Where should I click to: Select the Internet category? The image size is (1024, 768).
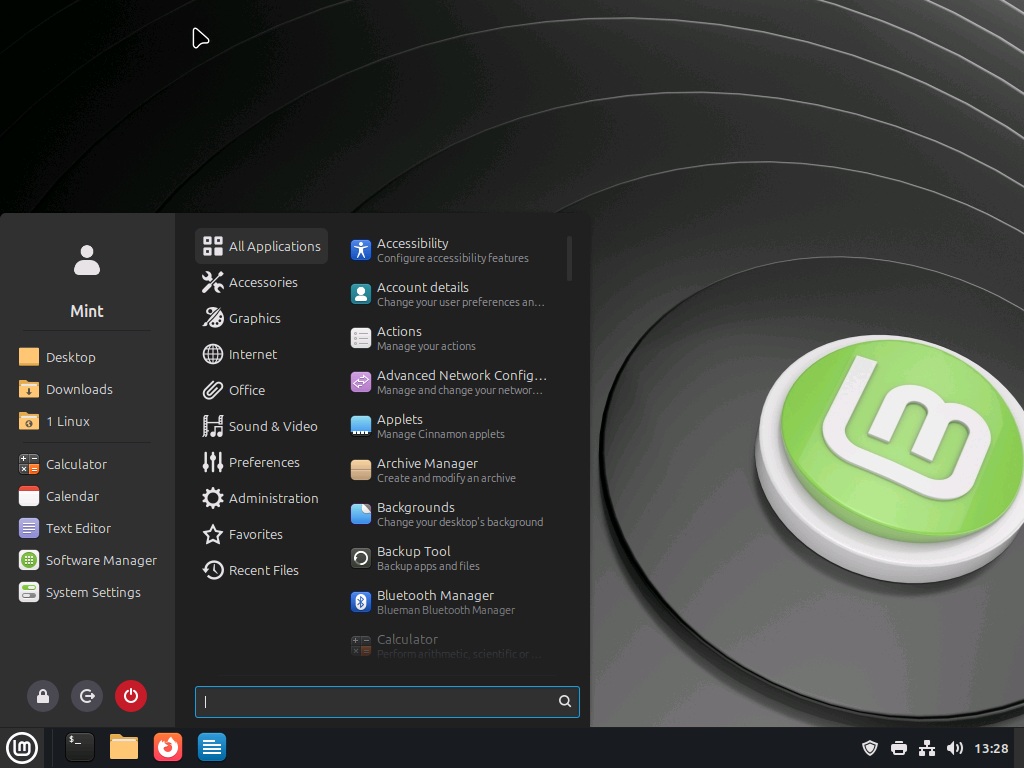261,354
